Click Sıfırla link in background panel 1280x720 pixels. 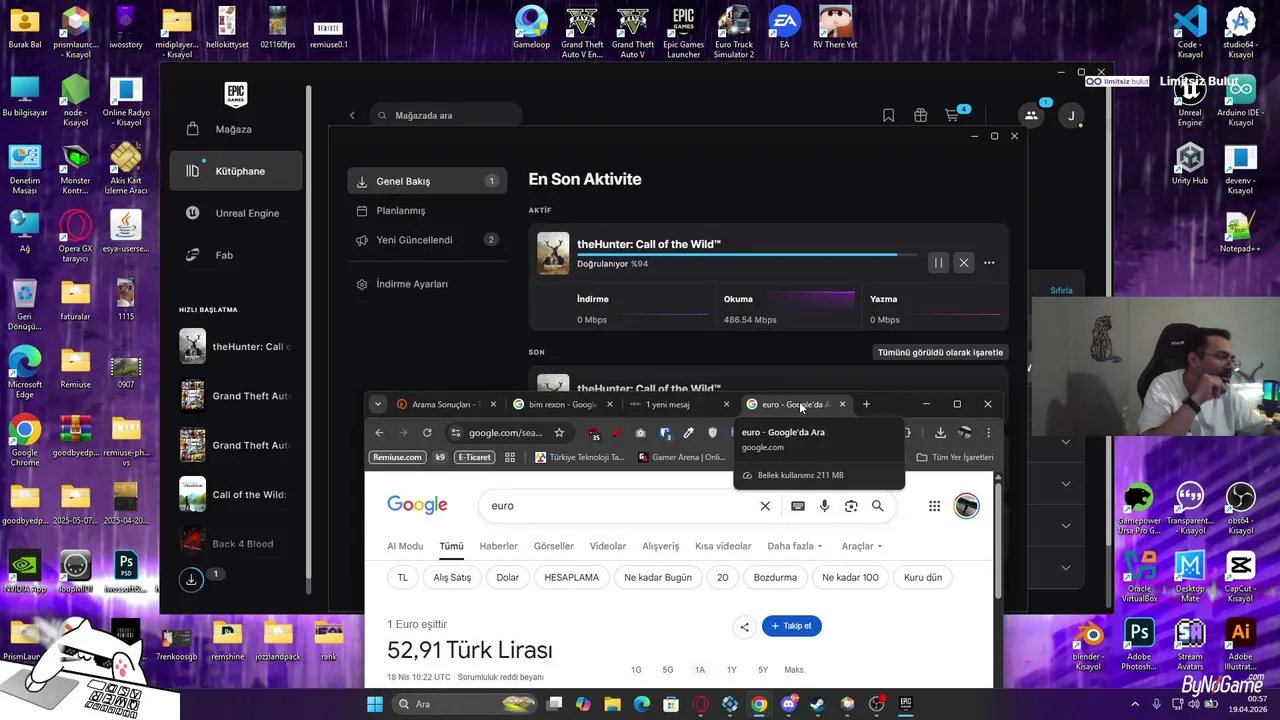pos(1061,290)
